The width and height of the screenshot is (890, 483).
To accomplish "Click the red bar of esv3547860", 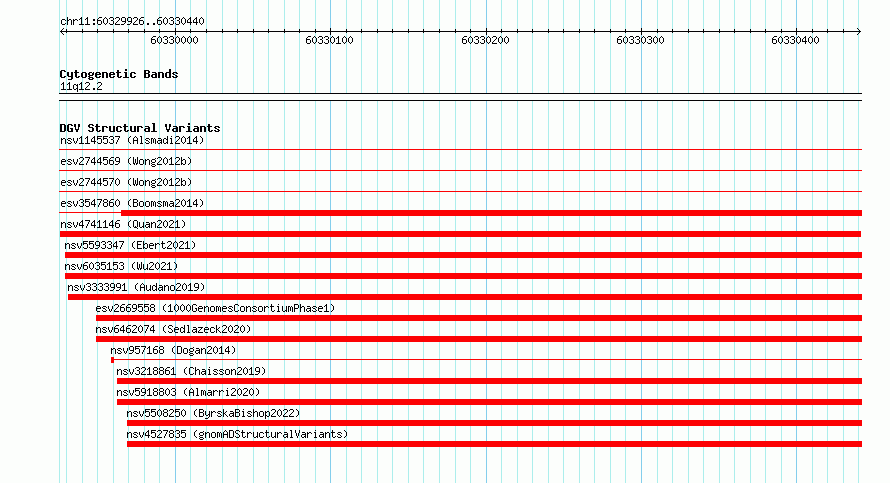I will coord(492,213).
